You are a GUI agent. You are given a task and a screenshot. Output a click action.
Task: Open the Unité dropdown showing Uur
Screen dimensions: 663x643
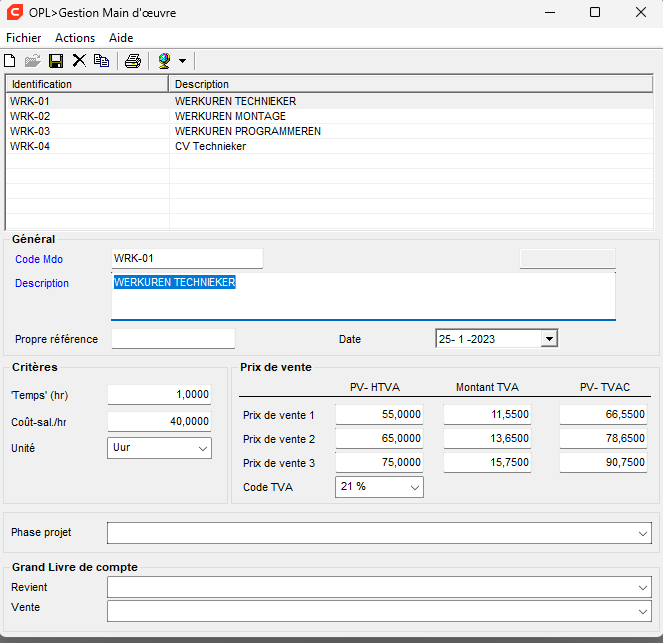[159, 448]
